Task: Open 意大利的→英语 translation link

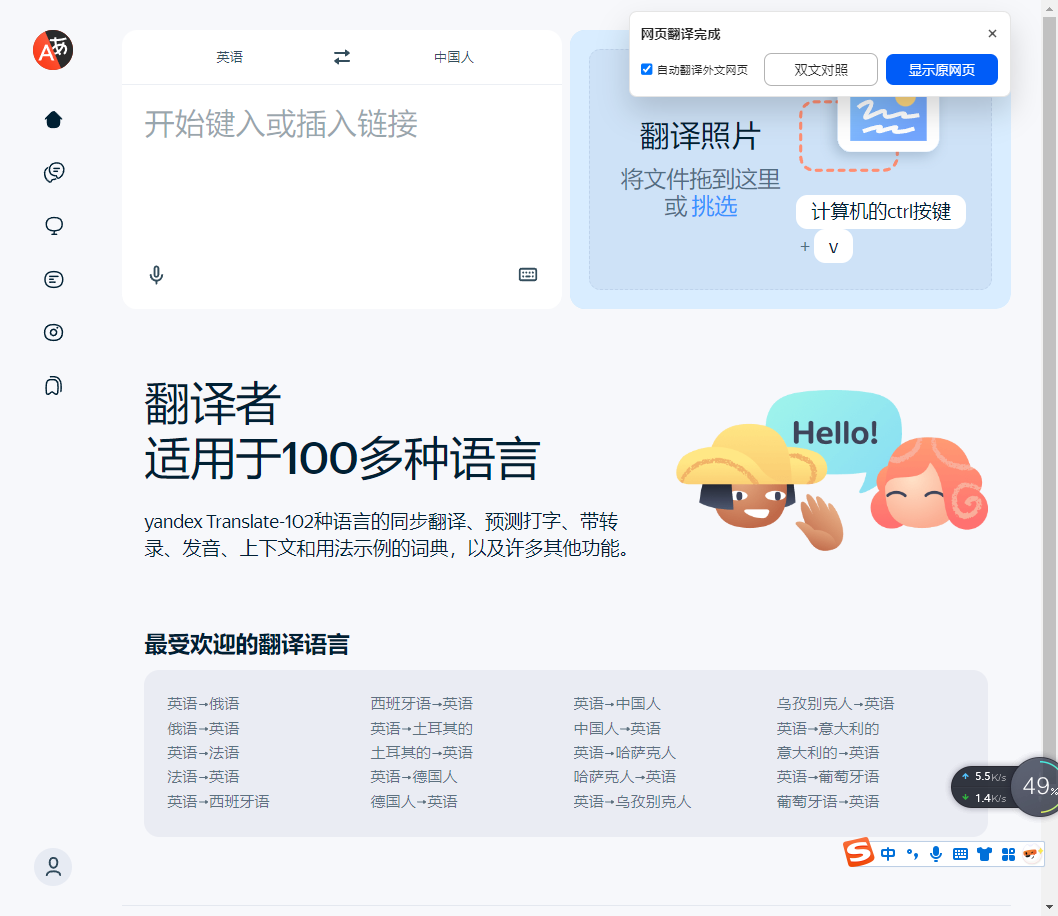Action: pos(828,753)
